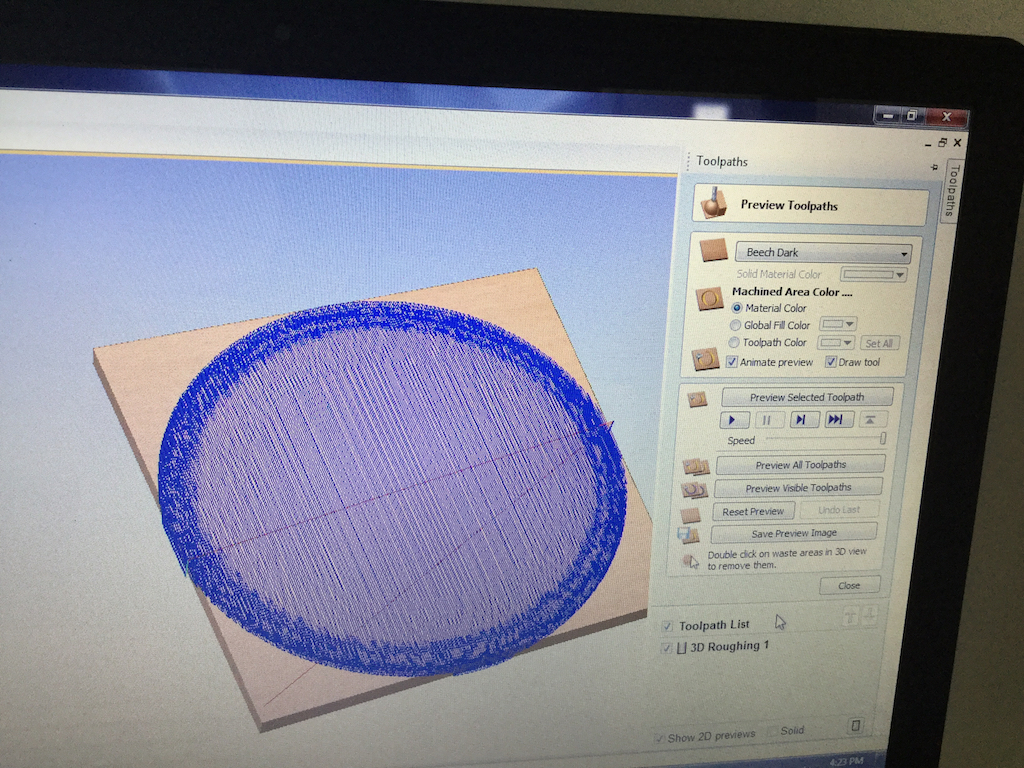Open the vertical Toolpaths side tab
The width and height of the screenshot is (1024, 768).
coord(952,190)
